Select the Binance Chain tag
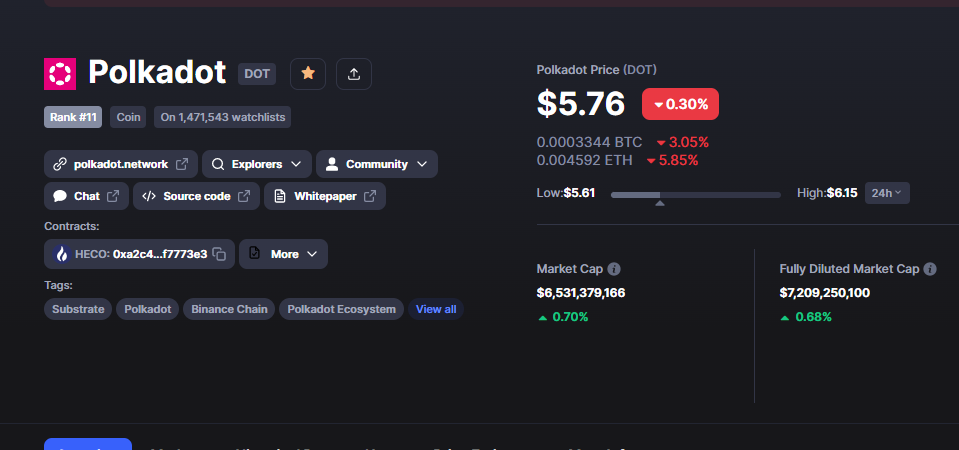This screenshot has width=959, height=450. (229, 309)
